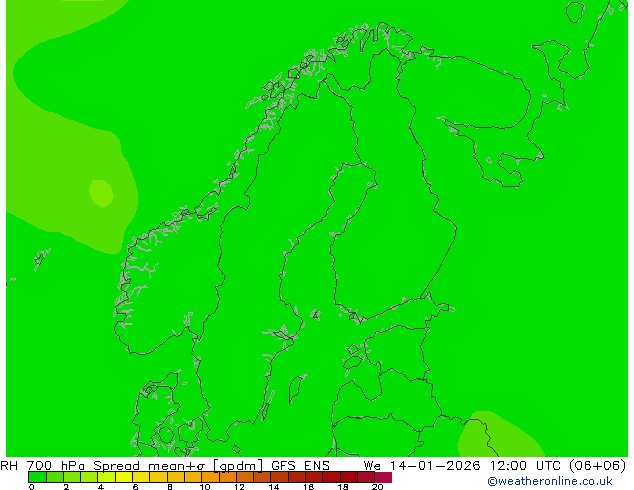Click the Gotland island outline in the Baltic
634x490 pixels.
pos(297,388)
